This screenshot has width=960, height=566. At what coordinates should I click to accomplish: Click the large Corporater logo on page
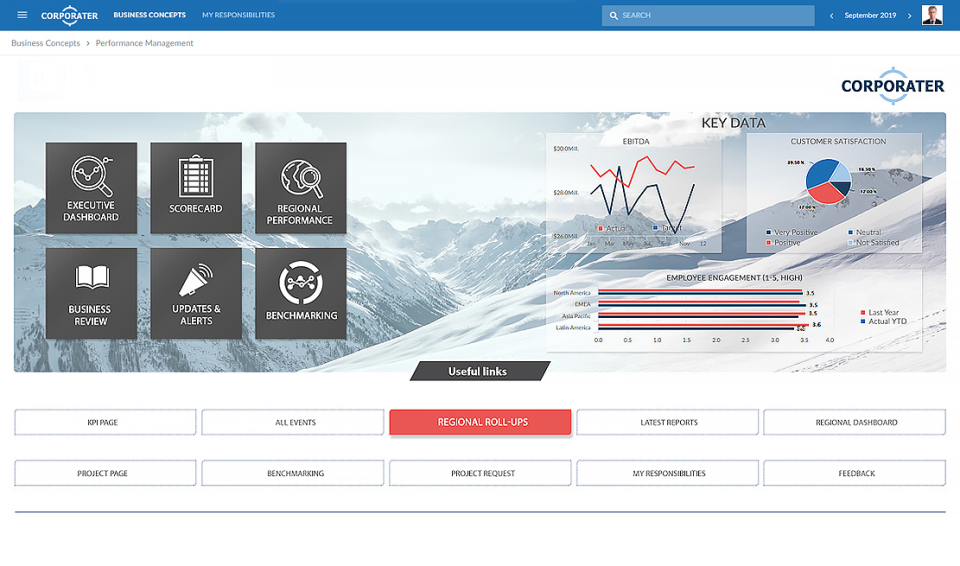893,86
